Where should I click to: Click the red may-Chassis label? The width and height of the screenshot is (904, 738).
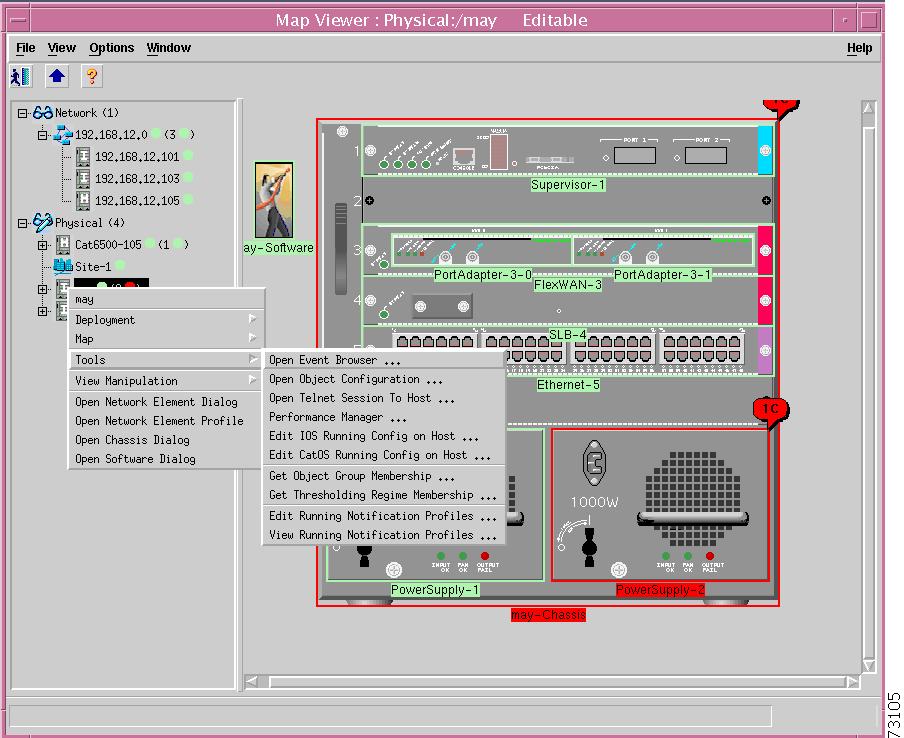548,615
